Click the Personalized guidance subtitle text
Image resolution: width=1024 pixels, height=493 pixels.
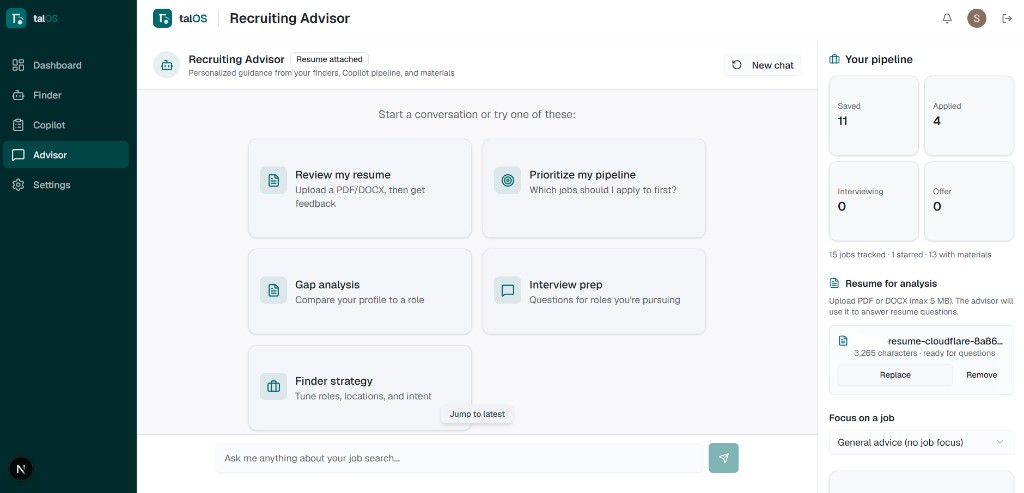pos(321,73)
